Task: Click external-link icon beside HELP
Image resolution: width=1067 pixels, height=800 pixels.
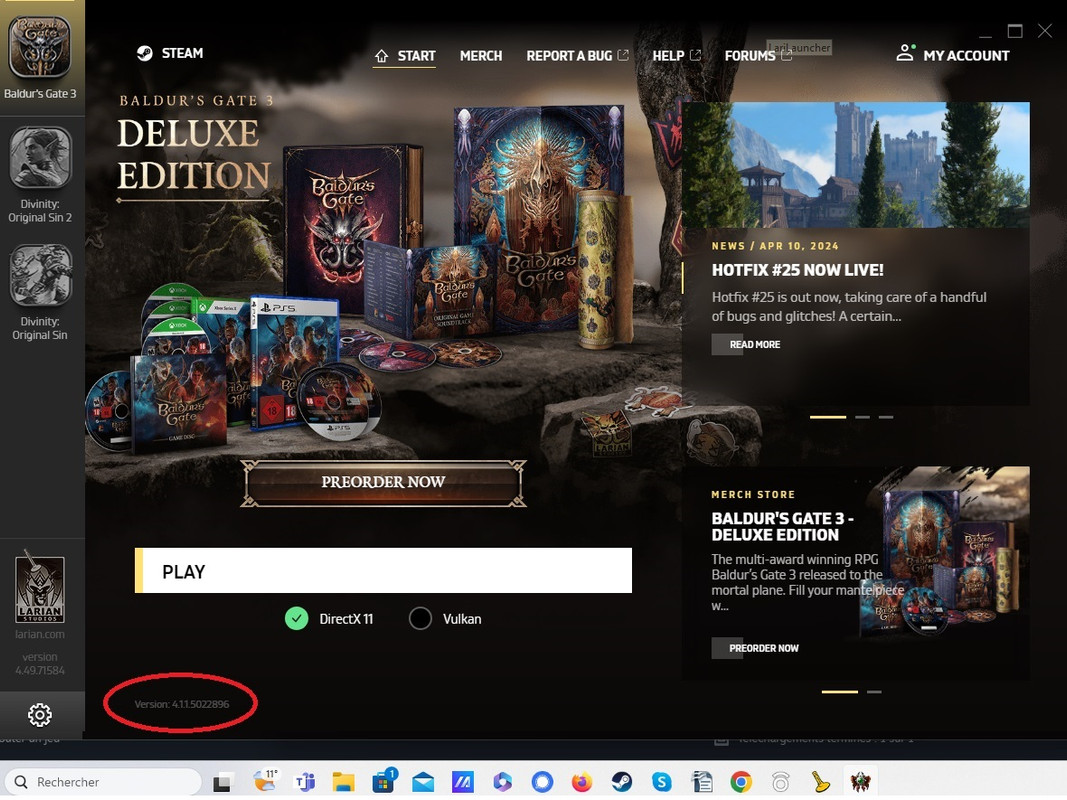Action: [695, 55]
